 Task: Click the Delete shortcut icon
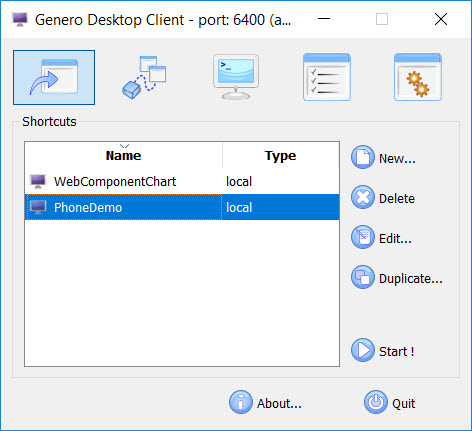[363, 197]
